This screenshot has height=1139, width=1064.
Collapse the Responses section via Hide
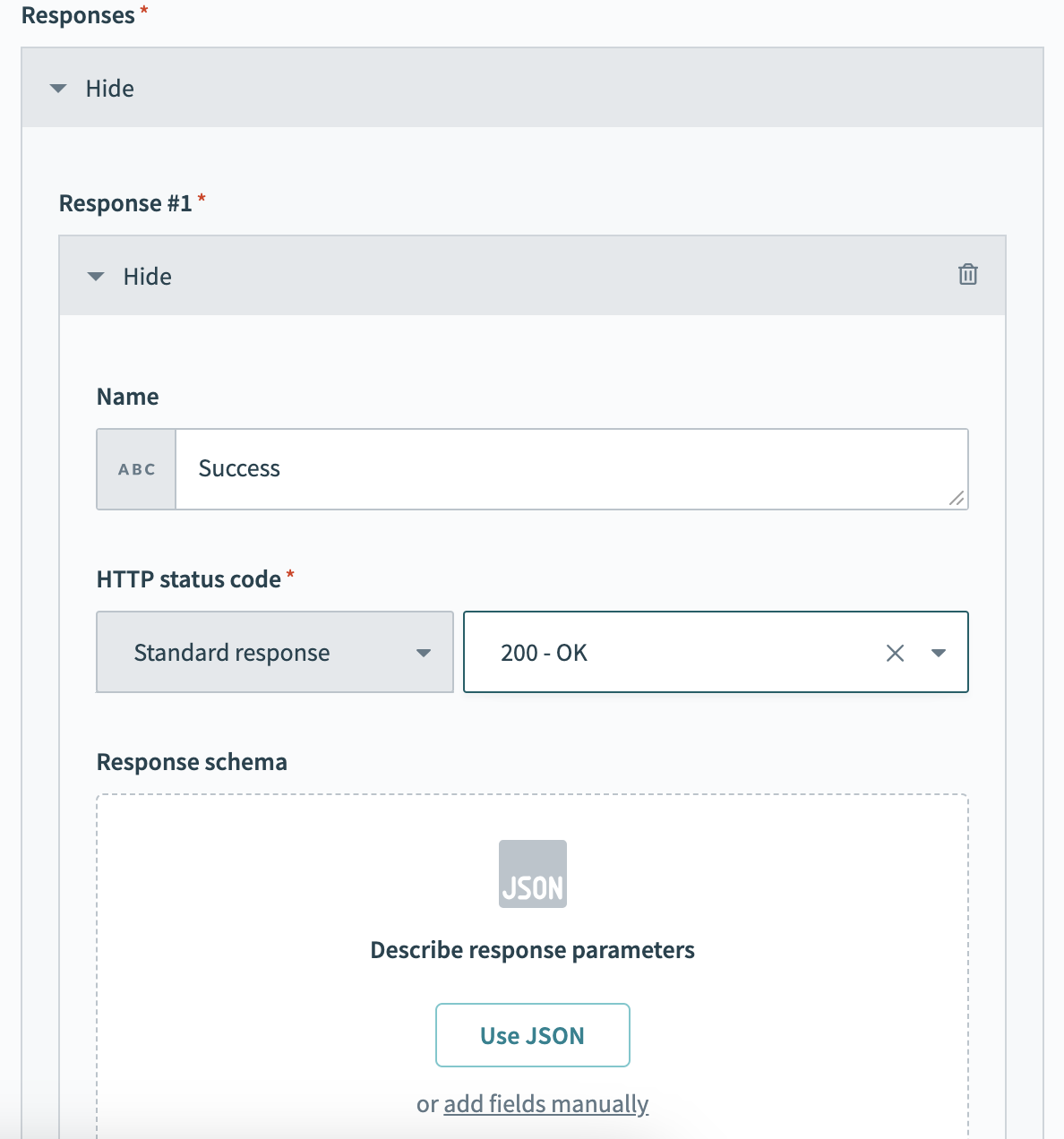coord(109,88)
